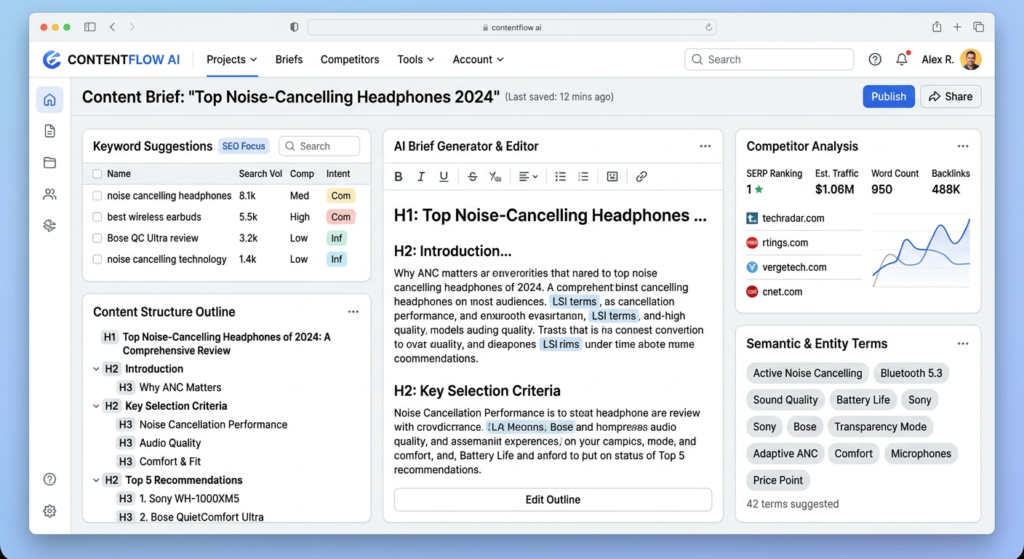The image size is (1024, 559).
Task: Go to the Briefs menu
Action: 289,59
